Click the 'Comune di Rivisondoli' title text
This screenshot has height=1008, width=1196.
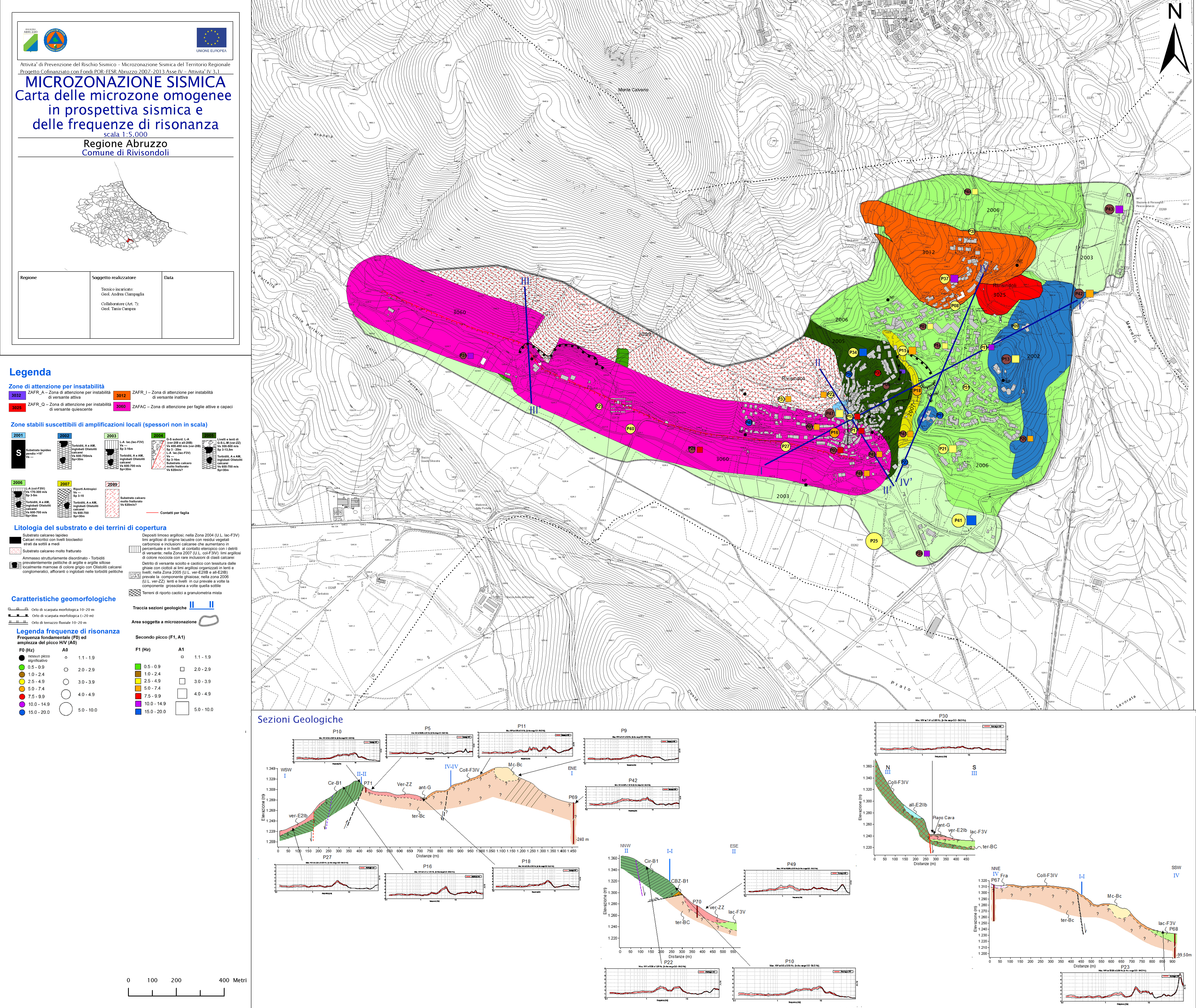[x=125, y=153]
